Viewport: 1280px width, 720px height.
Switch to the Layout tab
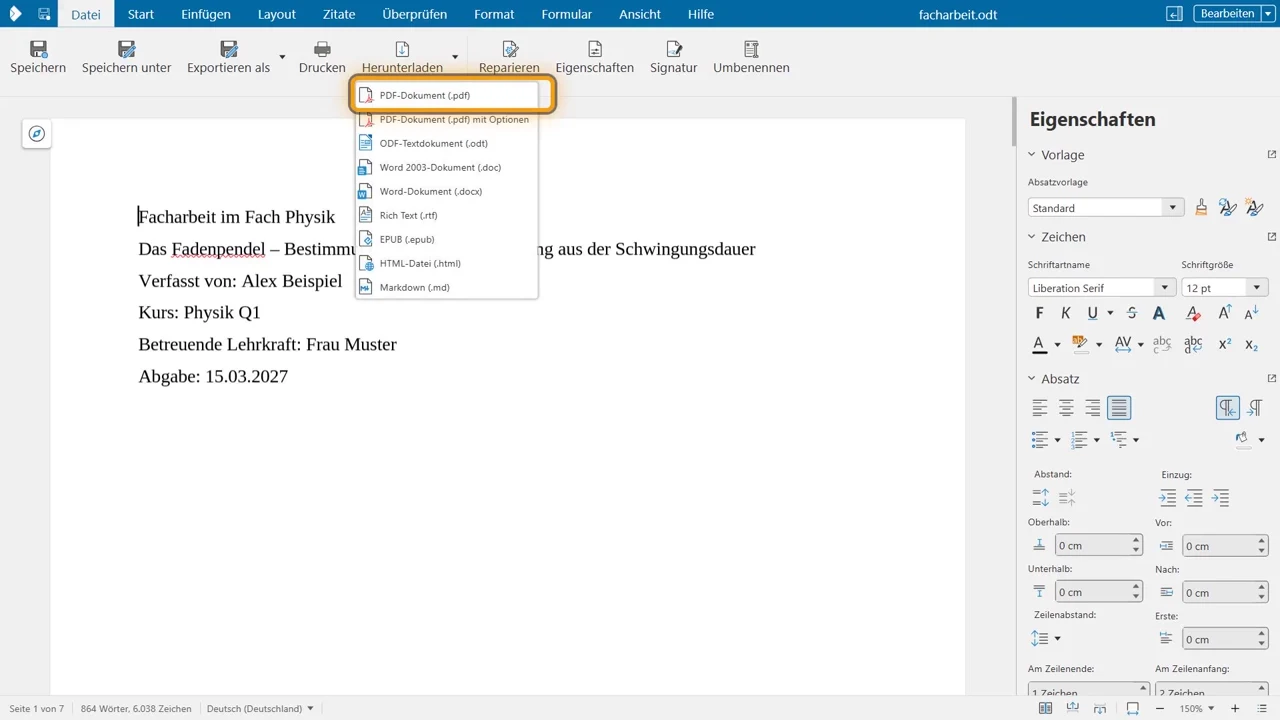tap(277, 14)
